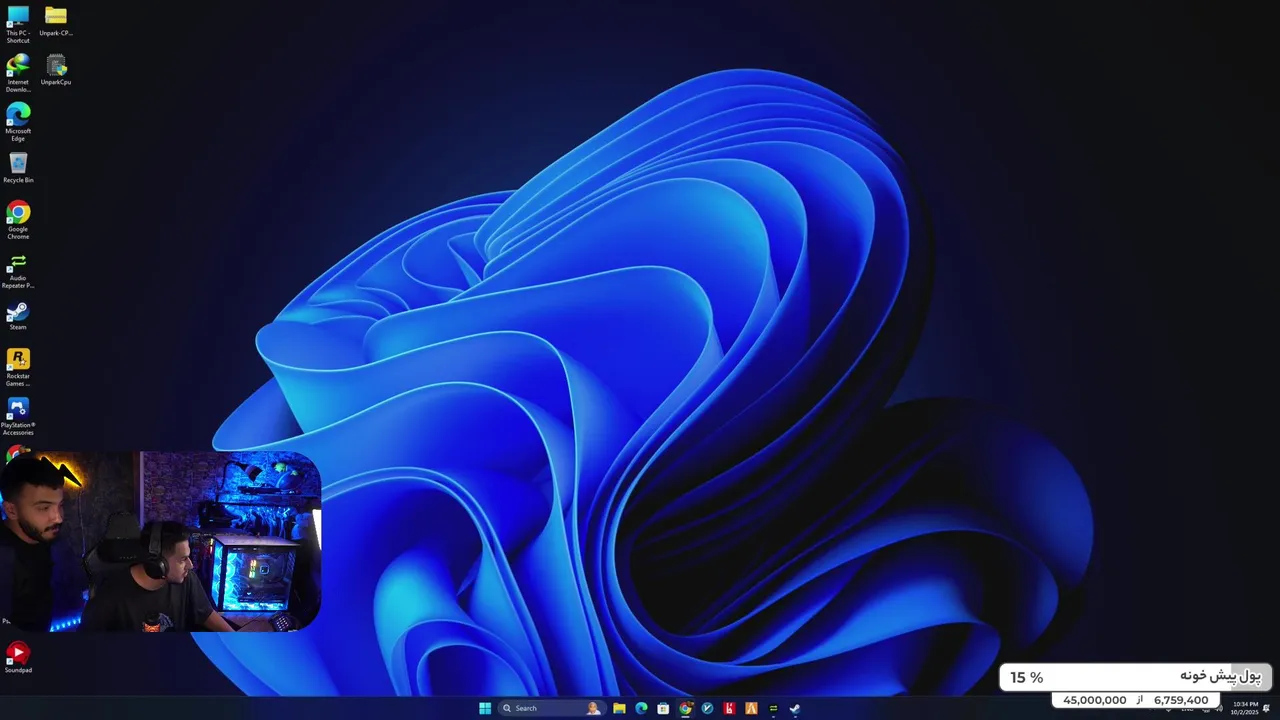Open Microsoft Edge in the taskbar
The image size is (1280, 720).
641,708
